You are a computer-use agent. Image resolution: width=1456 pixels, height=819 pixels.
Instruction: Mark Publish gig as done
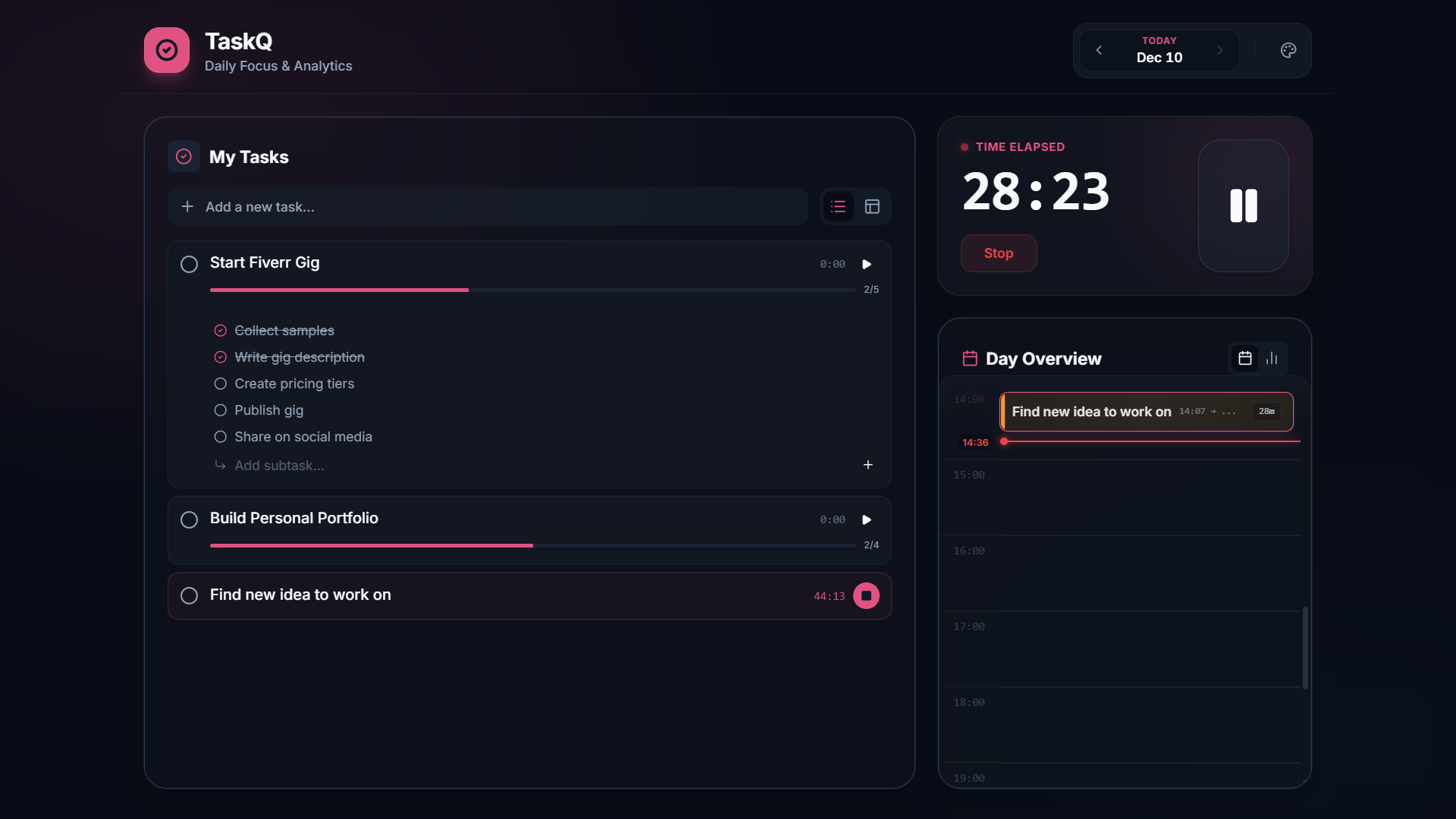point(221,410)
